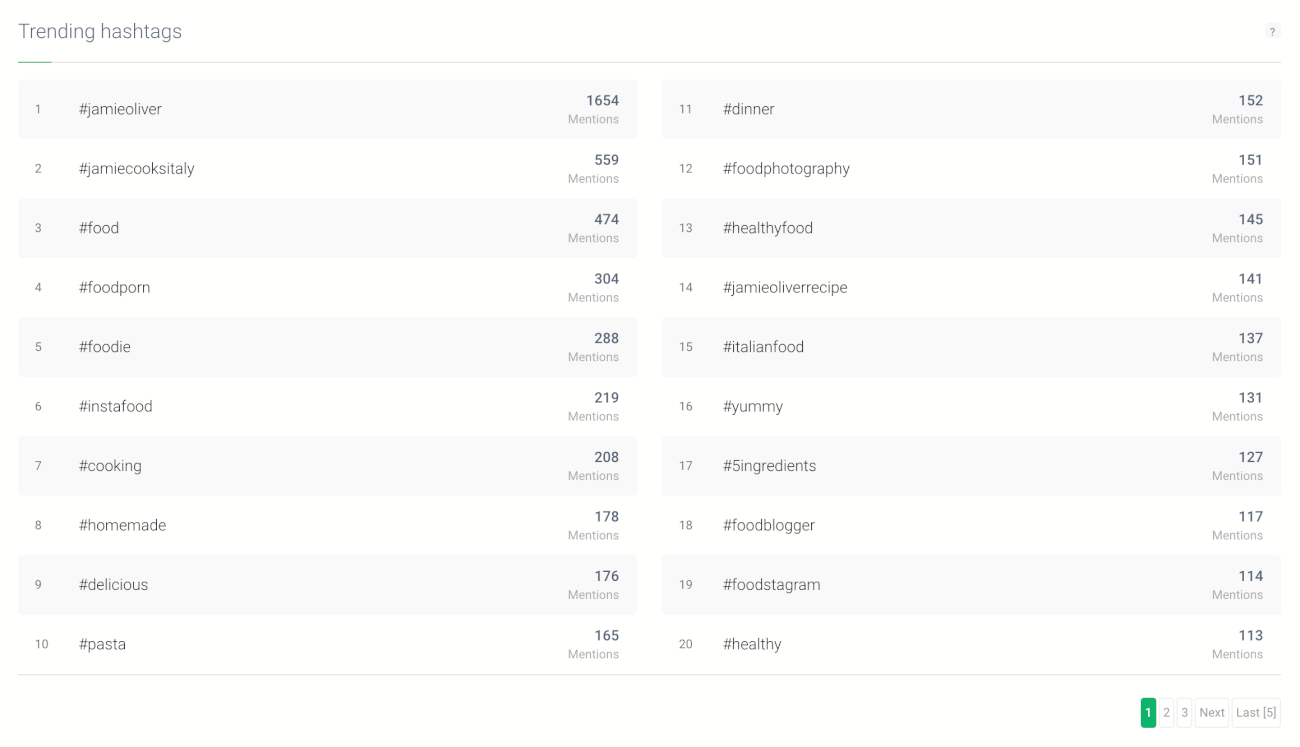The height and width of the screenshot is (747, 1300).
Task: Open the #healthy hashtag
Action: pos(752,645)
